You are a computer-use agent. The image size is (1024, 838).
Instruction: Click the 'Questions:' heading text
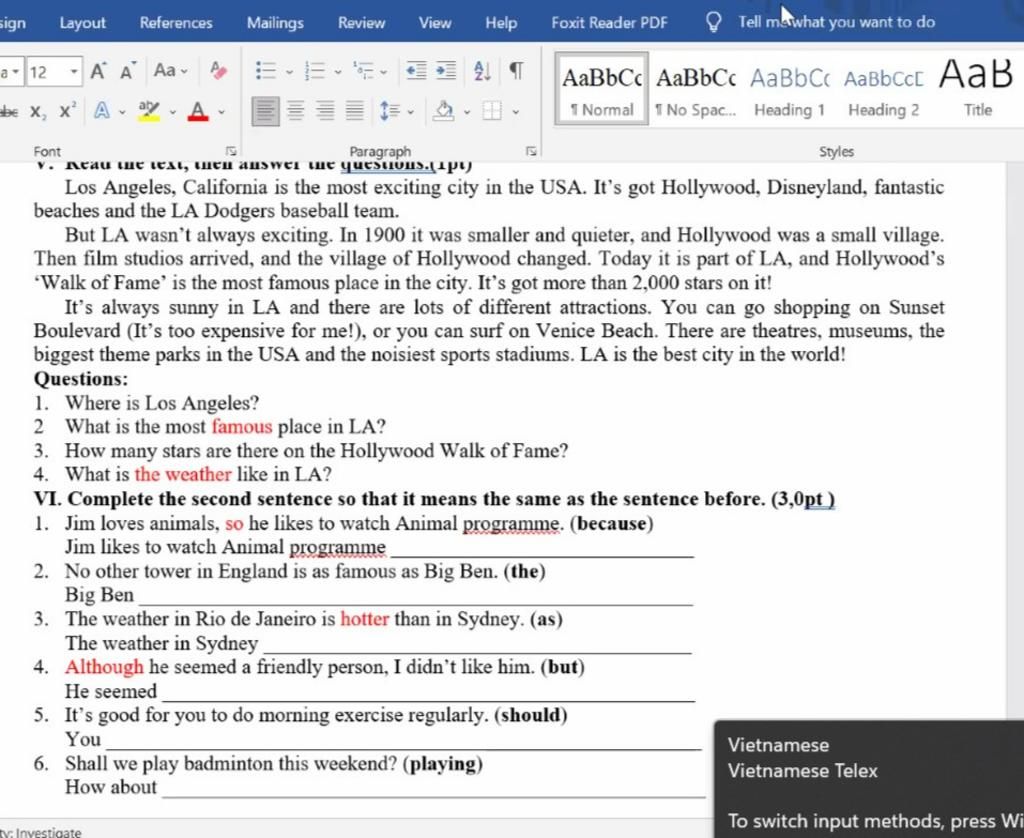tap(81, 379)
